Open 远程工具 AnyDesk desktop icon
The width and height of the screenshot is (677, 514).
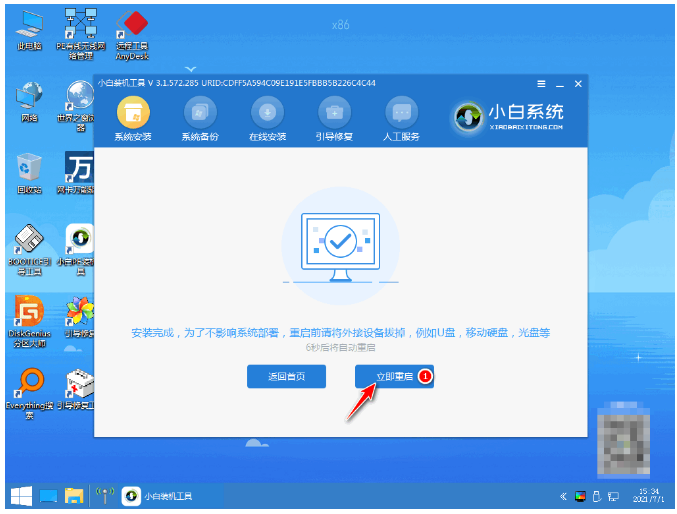coord(132,35)
